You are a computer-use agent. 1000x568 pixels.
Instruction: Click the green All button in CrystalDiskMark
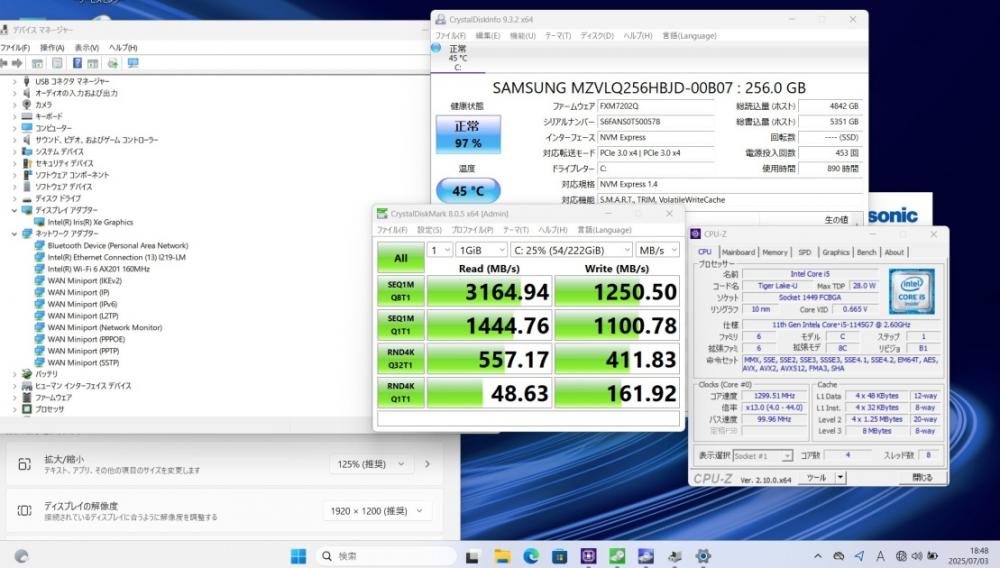point(401,258)
